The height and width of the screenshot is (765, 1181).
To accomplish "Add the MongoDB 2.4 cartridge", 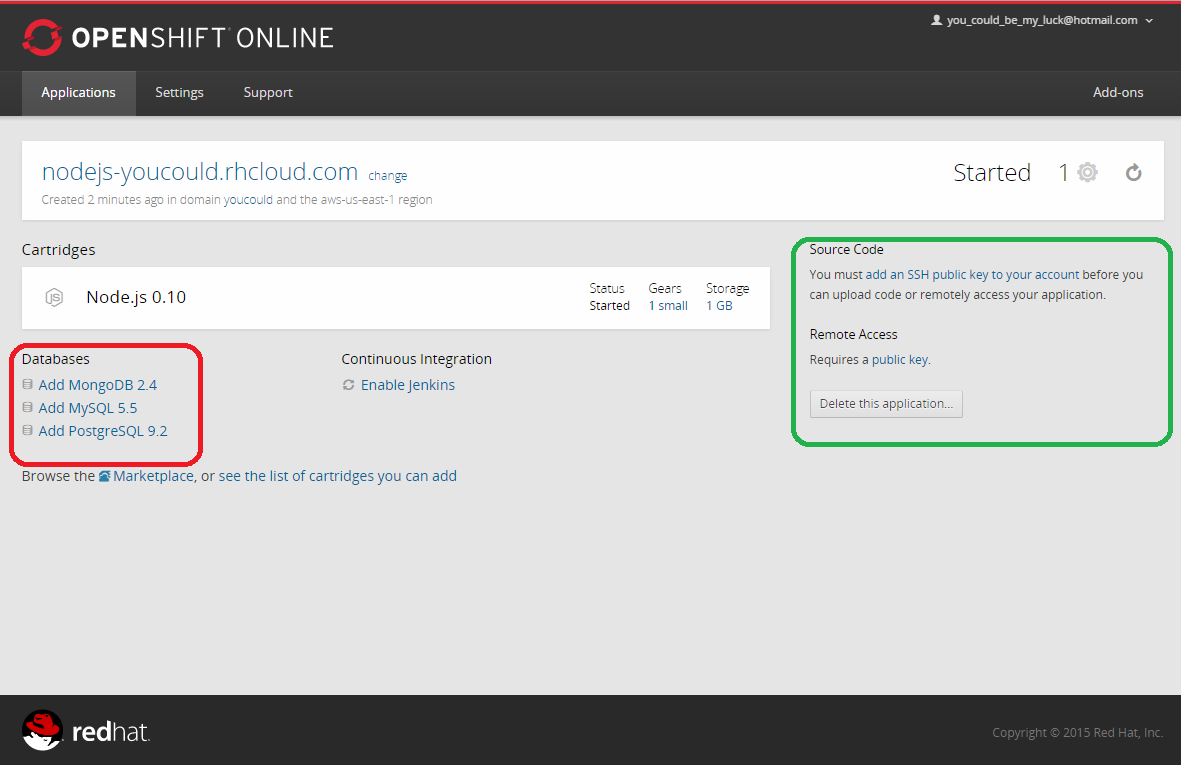I will tap(98, 385).
